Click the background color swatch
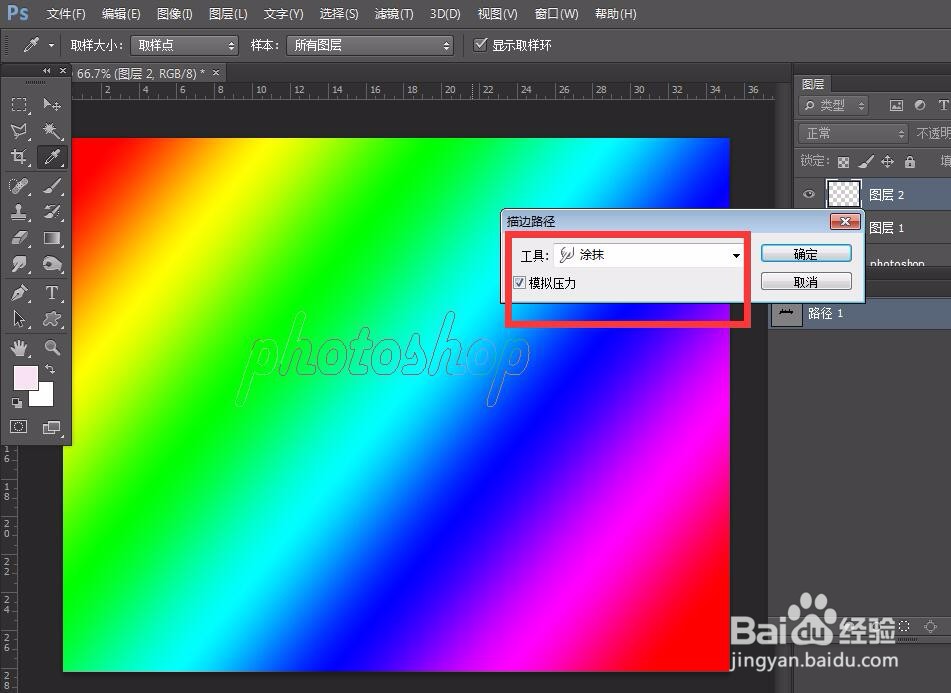 click(x=45, y=397)
